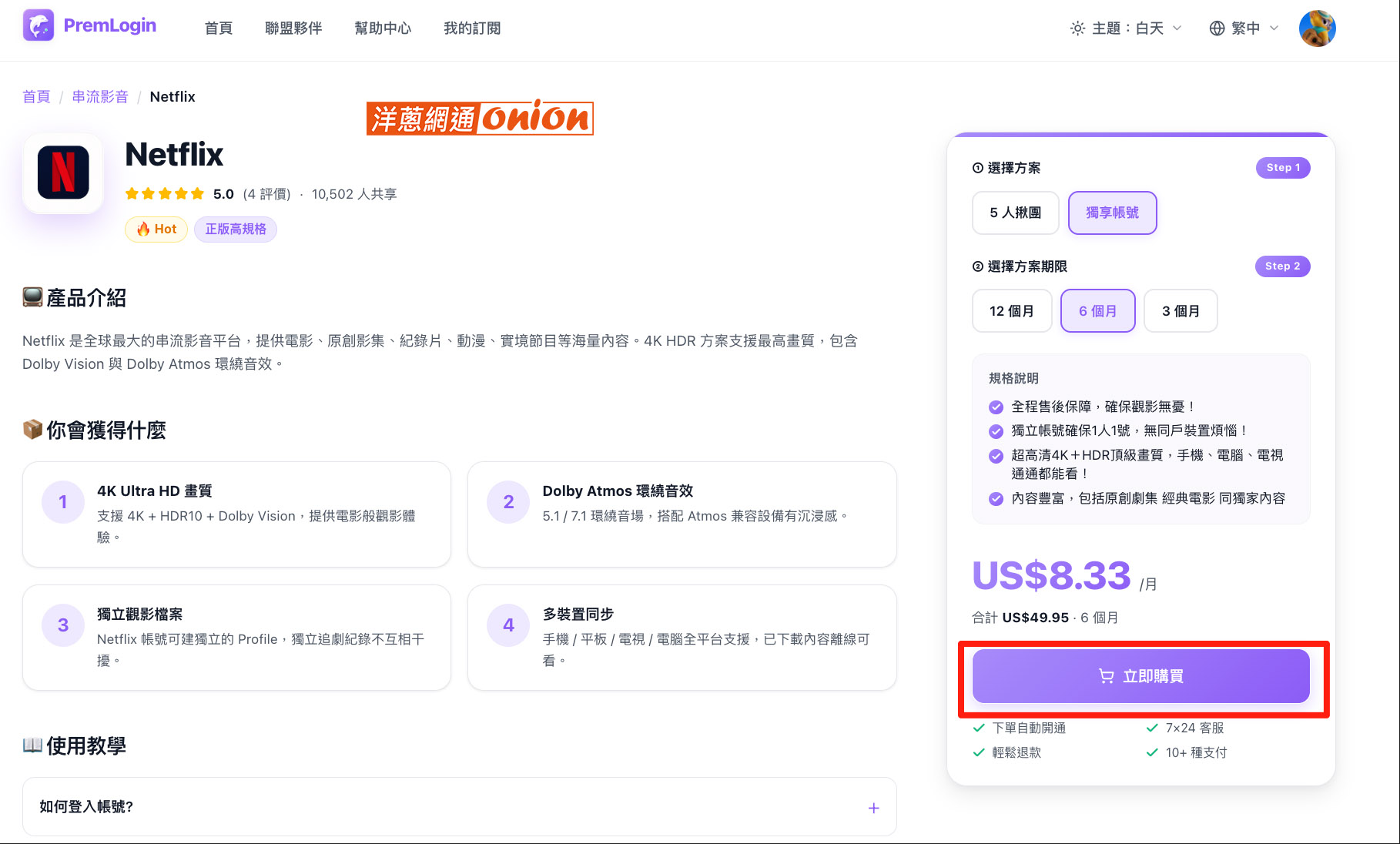Expand the 如何登入帳號? FAQ plus icon
Viewport: 1400px width, 844px height.
pos(874,808)
